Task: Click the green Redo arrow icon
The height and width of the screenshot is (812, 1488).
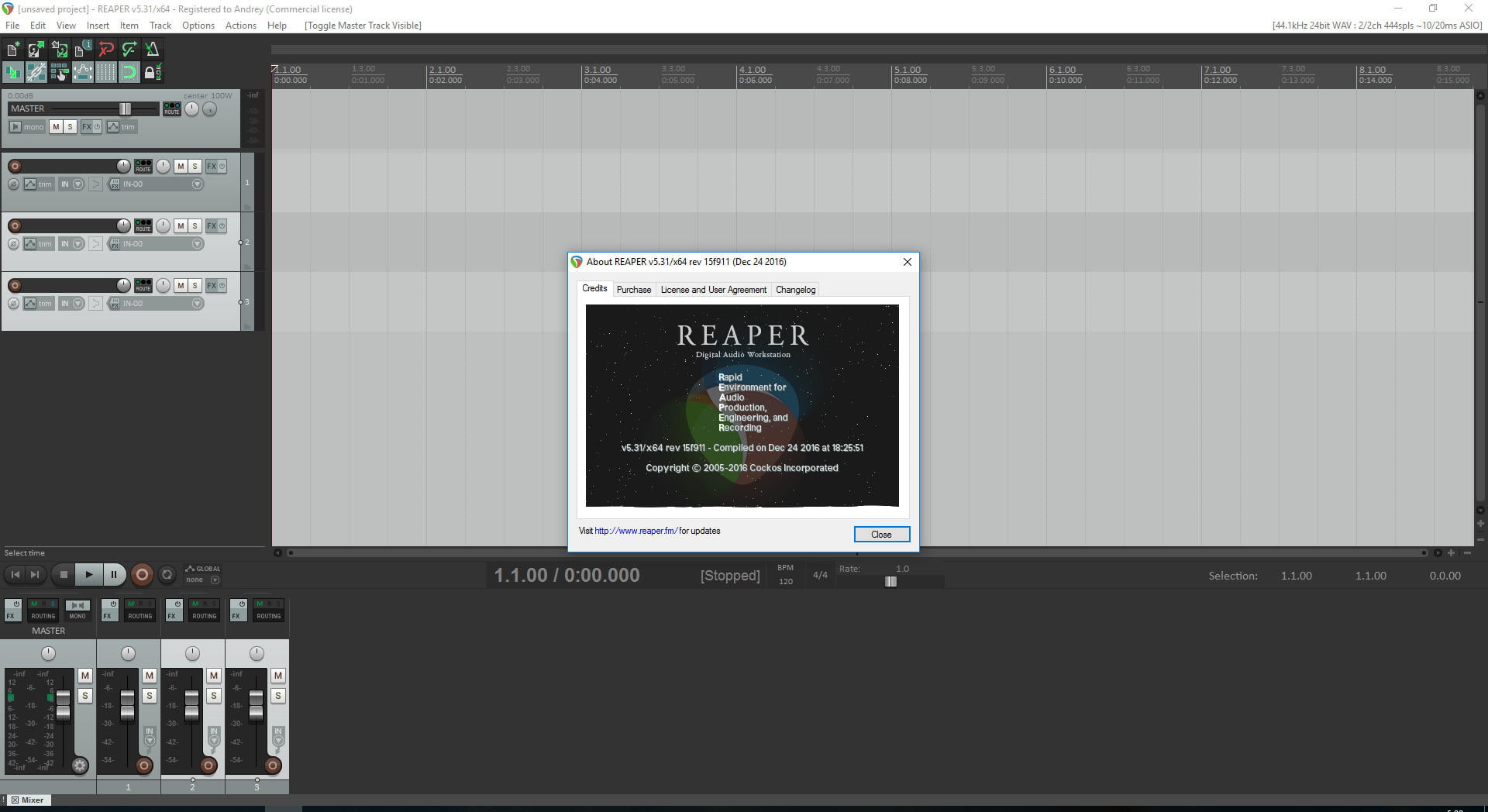Action: pos(129,50)
